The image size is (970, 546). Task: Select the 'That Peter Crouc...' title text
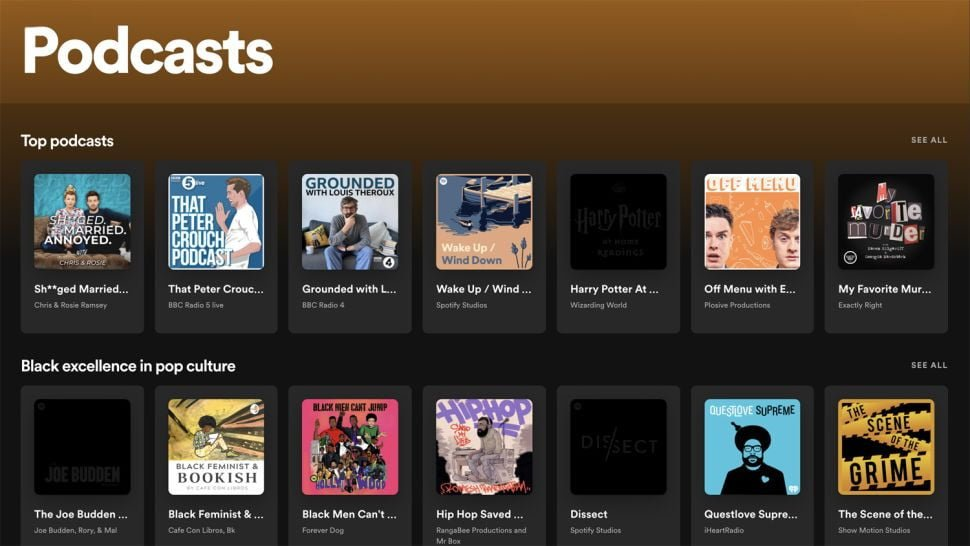[216, 289]
